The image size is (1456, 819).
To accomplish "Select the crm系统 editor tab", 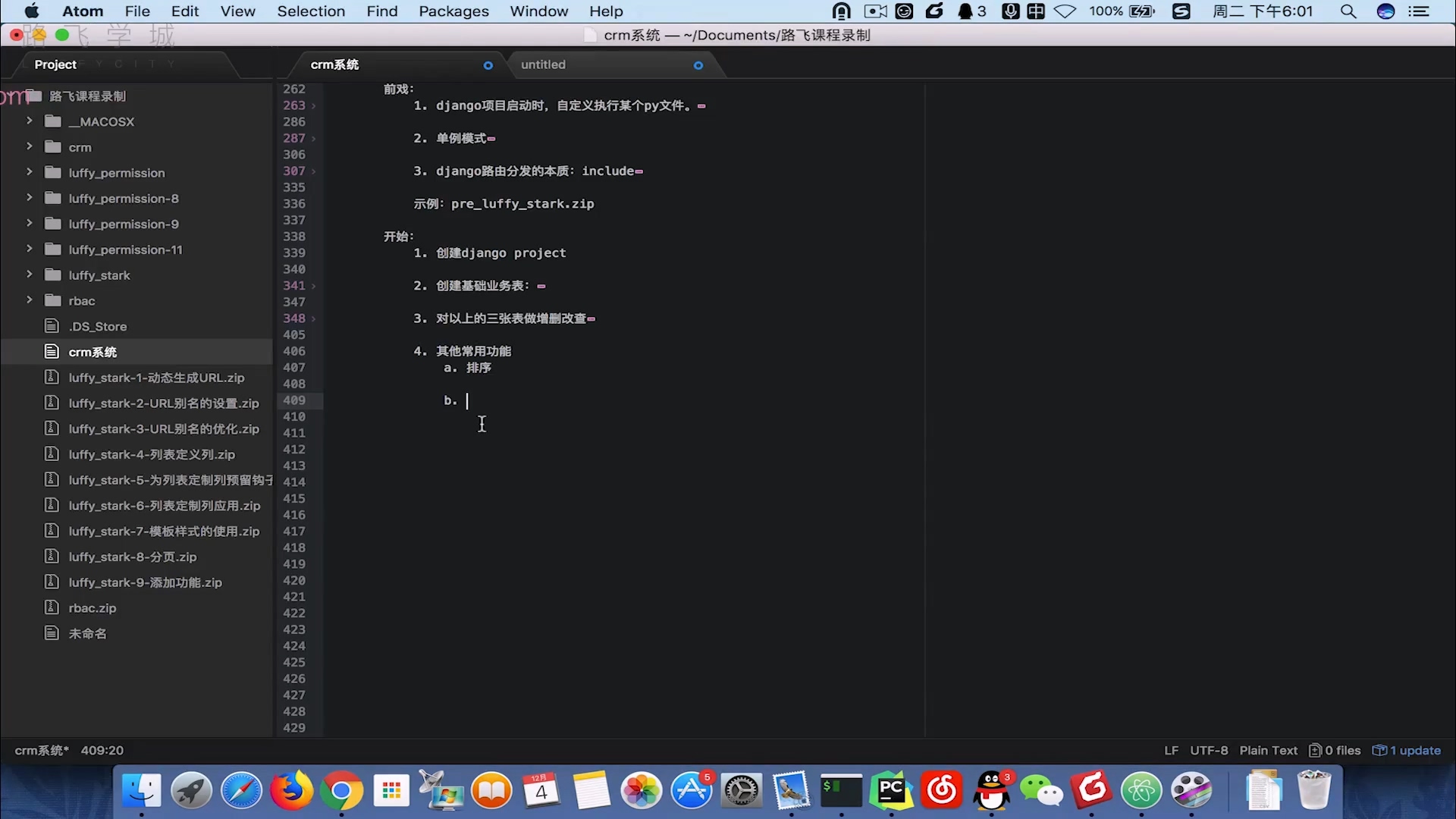I will click(x=394, y=64).
